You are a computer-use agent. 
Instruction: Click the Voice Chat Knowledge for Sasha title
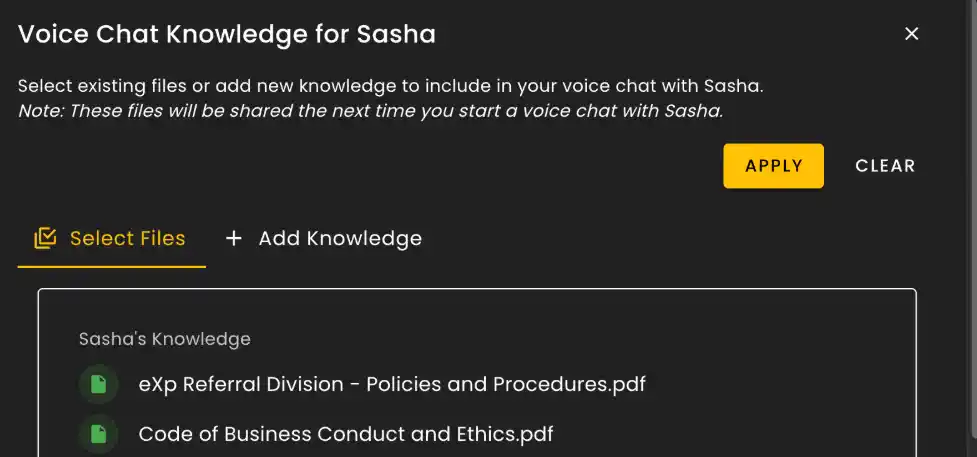pyautogui.click(x=227, y=35)
